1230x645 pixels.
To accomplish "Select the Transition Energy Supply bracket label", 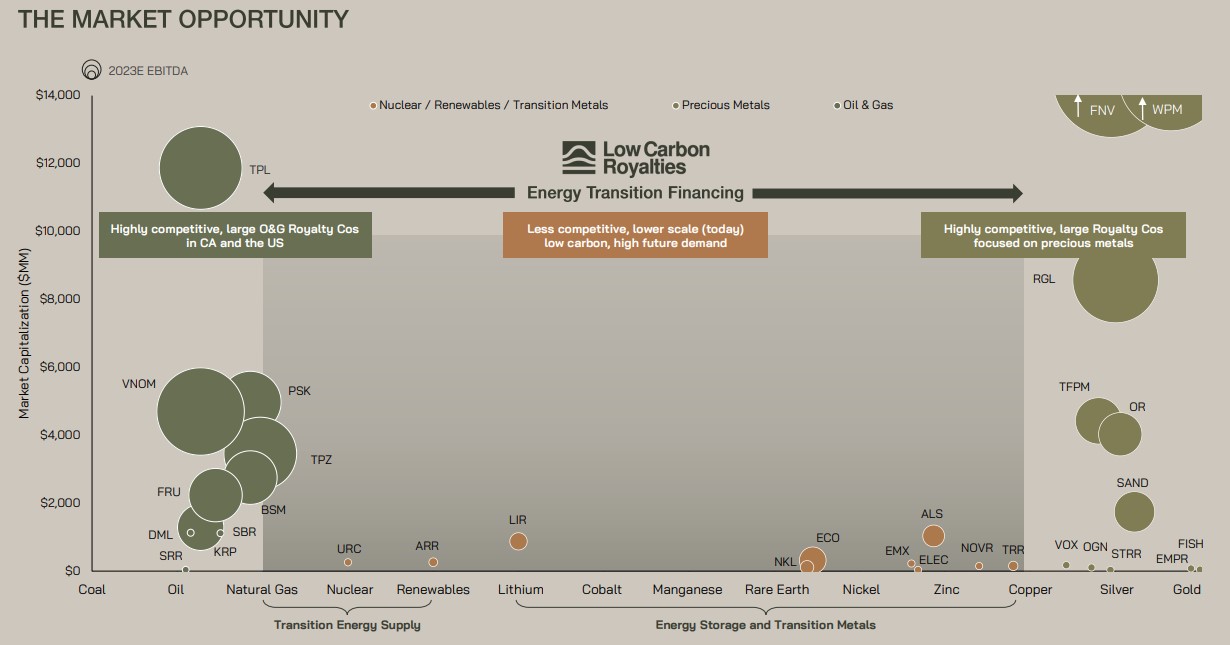I will click(347, 625).
